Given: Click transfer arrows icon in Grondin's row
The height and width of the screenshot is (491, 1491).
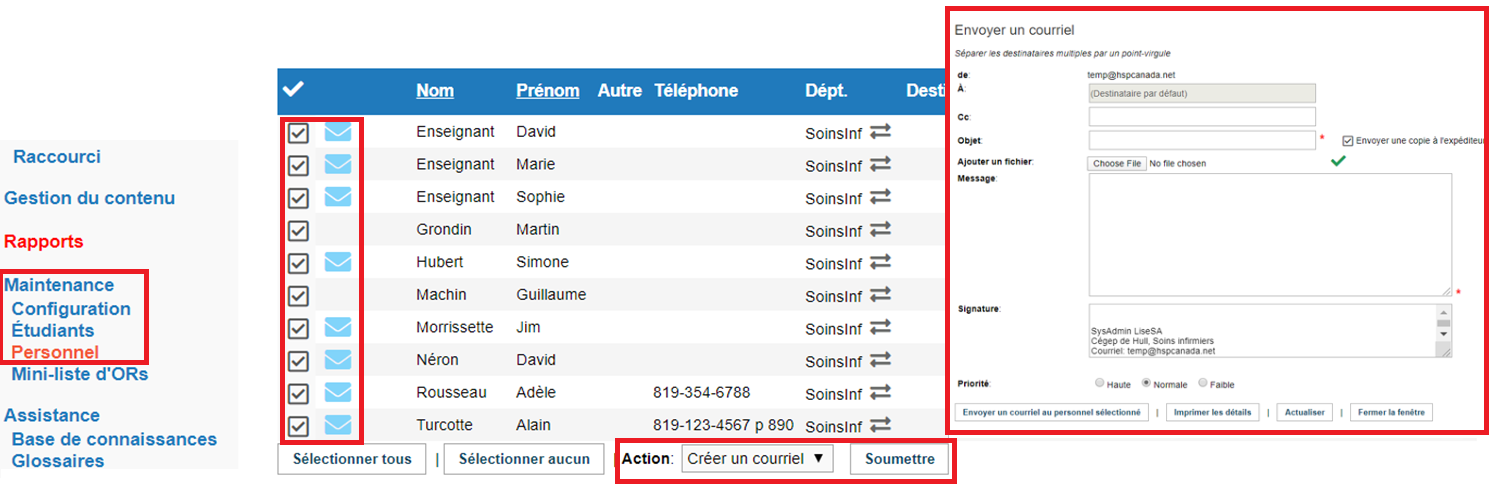Looking at the screenshot, I should [x=880, y=230].
